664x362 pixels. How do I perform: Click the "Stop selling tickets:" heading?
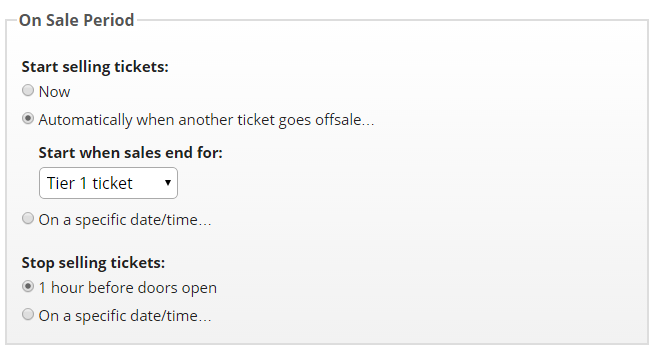coord(93,263)
